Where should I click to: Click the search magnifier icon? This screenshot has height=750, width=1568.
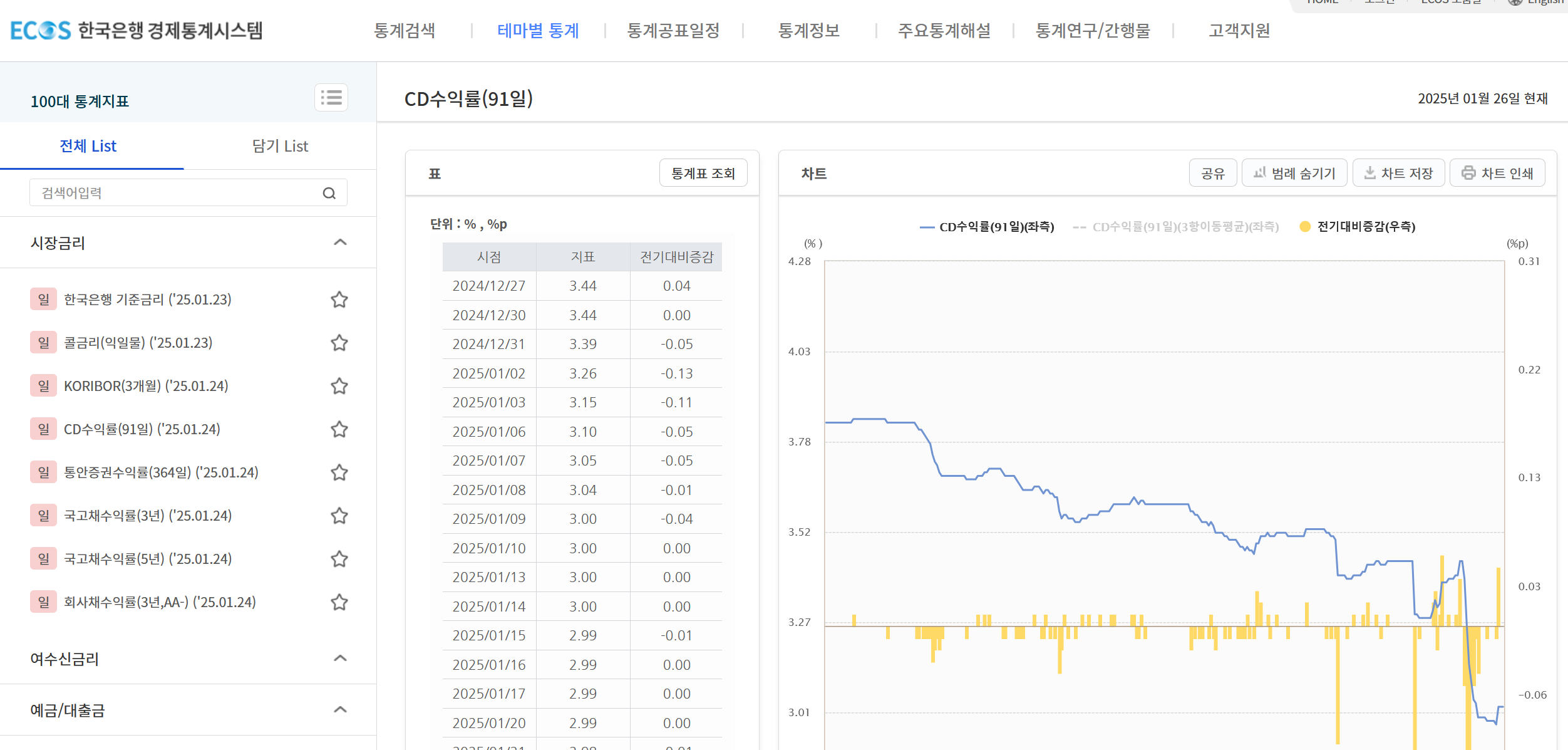[x=329, y=193]
